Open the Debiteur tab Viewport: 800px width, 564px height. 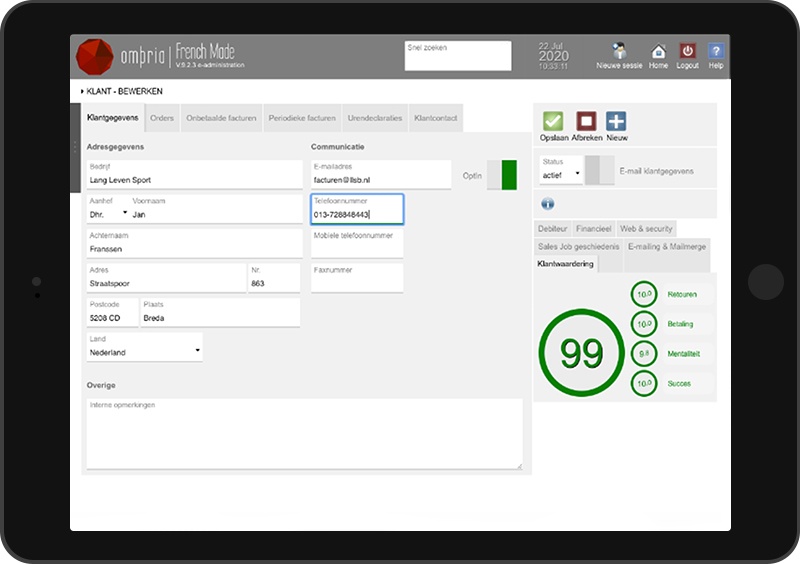click(553, 229)
